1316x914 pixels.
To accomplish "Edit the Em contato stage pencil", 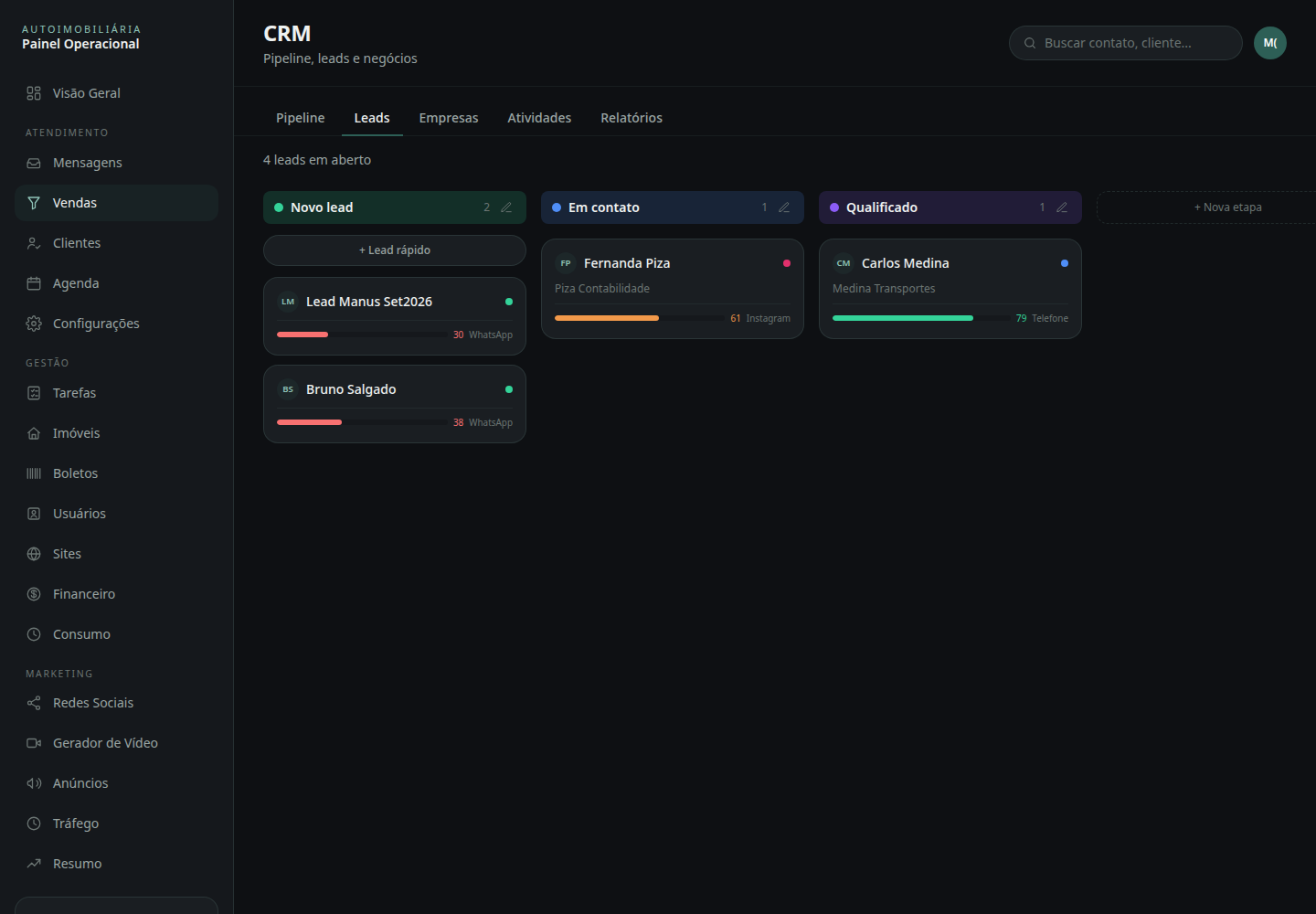I will click(x=784, y=207).
